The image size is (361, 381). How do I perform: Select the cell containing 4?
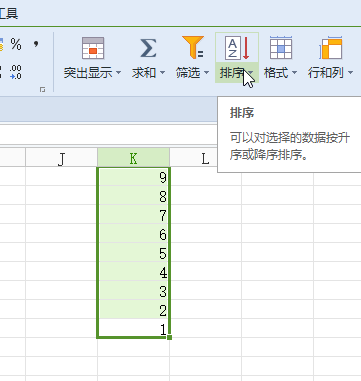(x=133, y=271)
